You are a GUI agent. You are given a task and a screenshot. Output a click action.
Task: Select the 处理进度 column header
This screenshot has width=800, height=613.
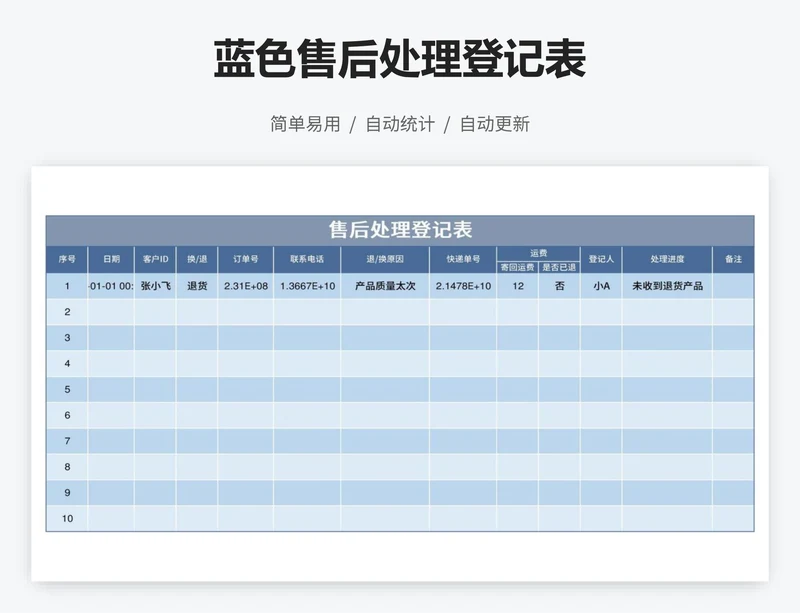pyautogui.click(x=667, y=259)
